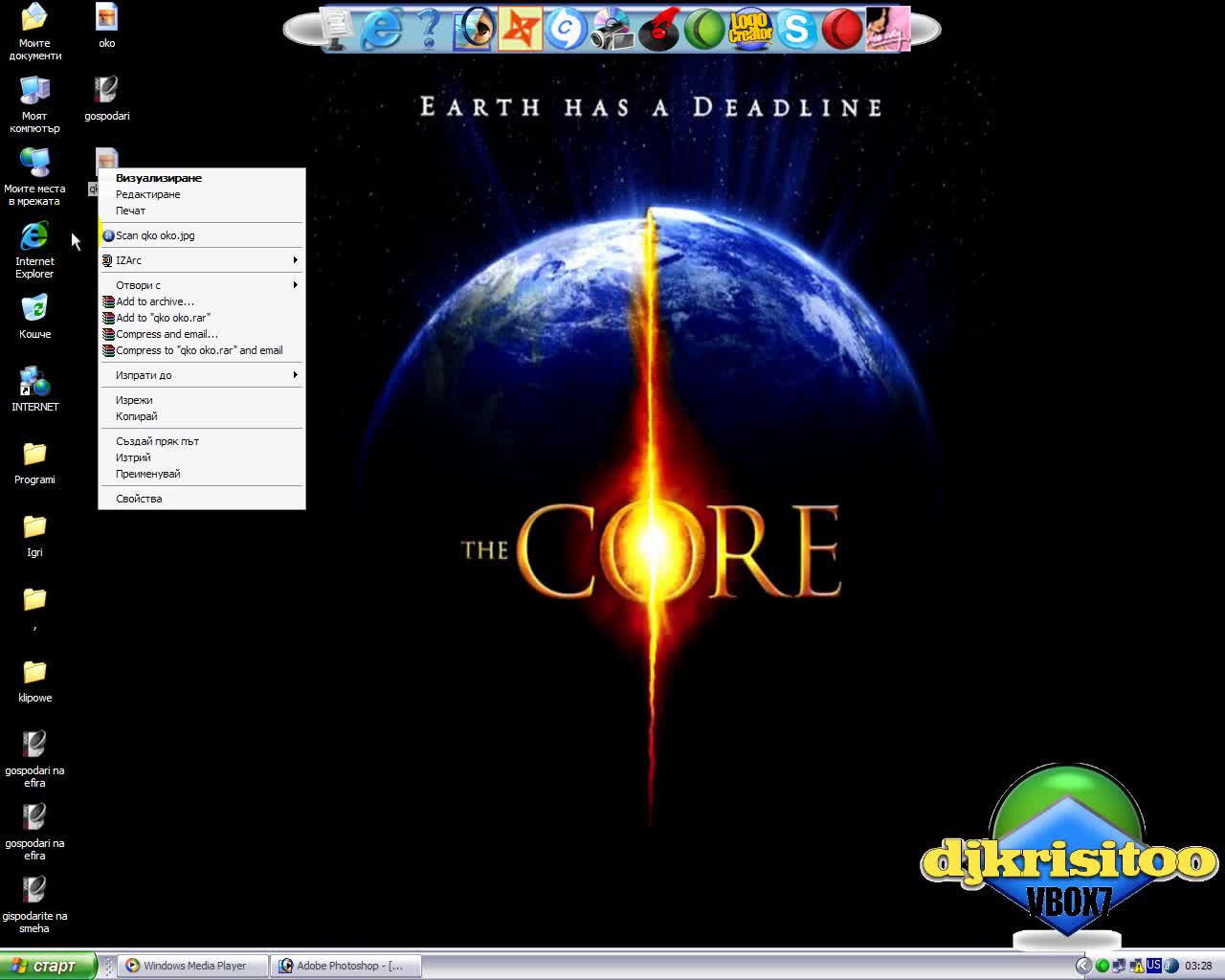Choose Изрежи in the context menu
Viewport: 1225px width, 980px height.
(202, 400)
